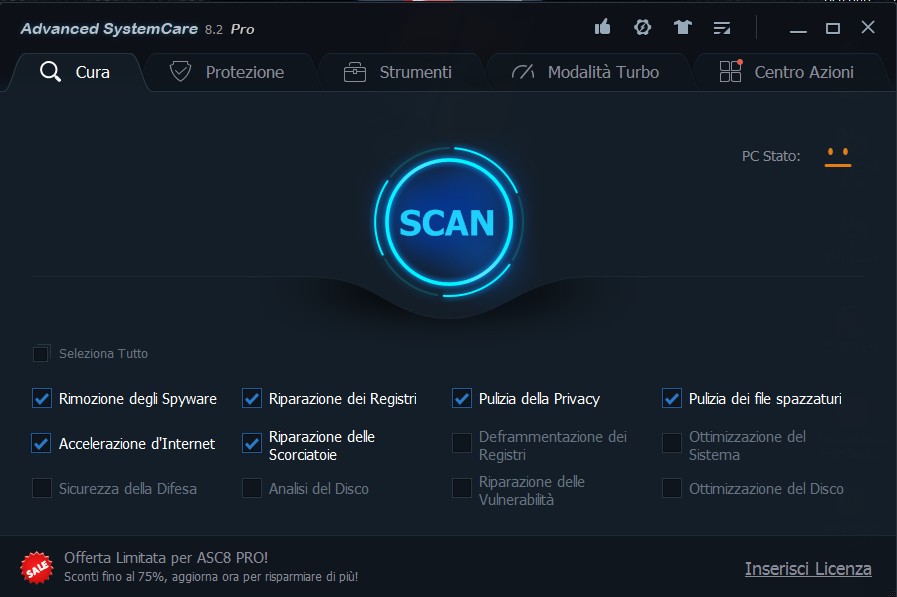The width and height of the screenshot is (897, 597).
Task: Uncheck Accelerazione d'Internet
Action: click(x=41, y=443)
